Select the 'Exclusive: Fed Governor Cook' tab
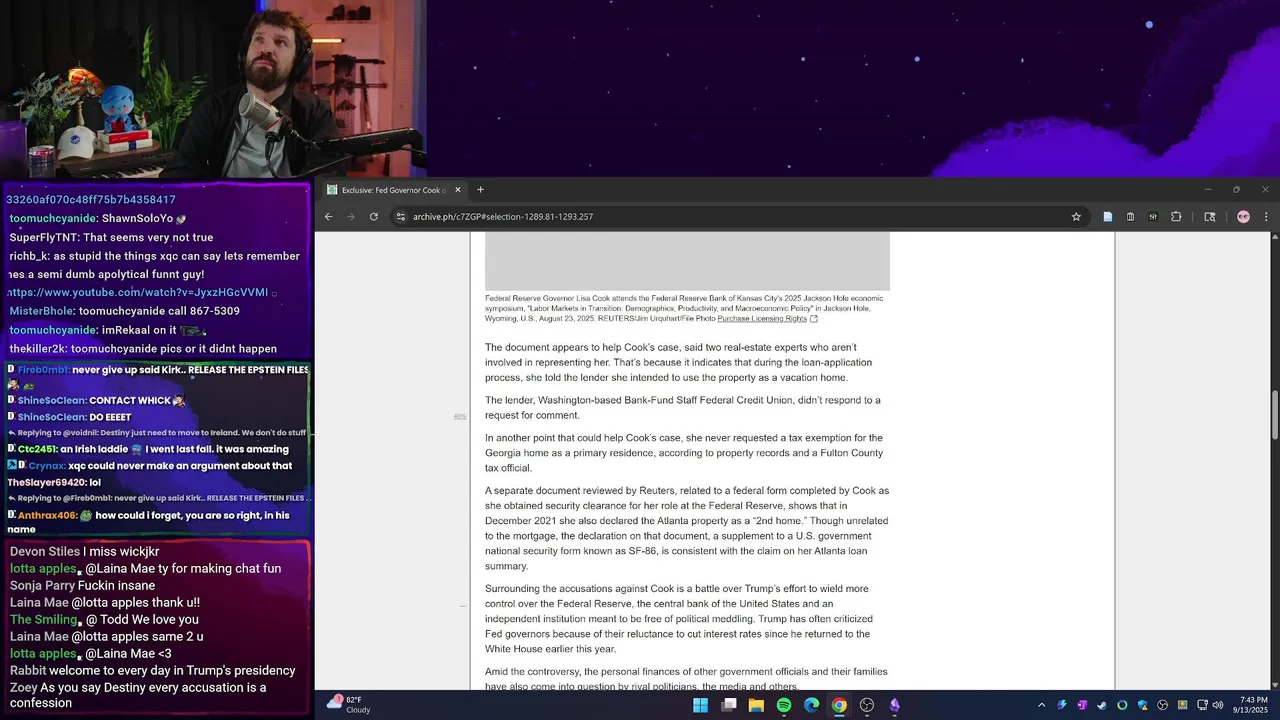This screenshot has height=720, width=1280. 394,190
